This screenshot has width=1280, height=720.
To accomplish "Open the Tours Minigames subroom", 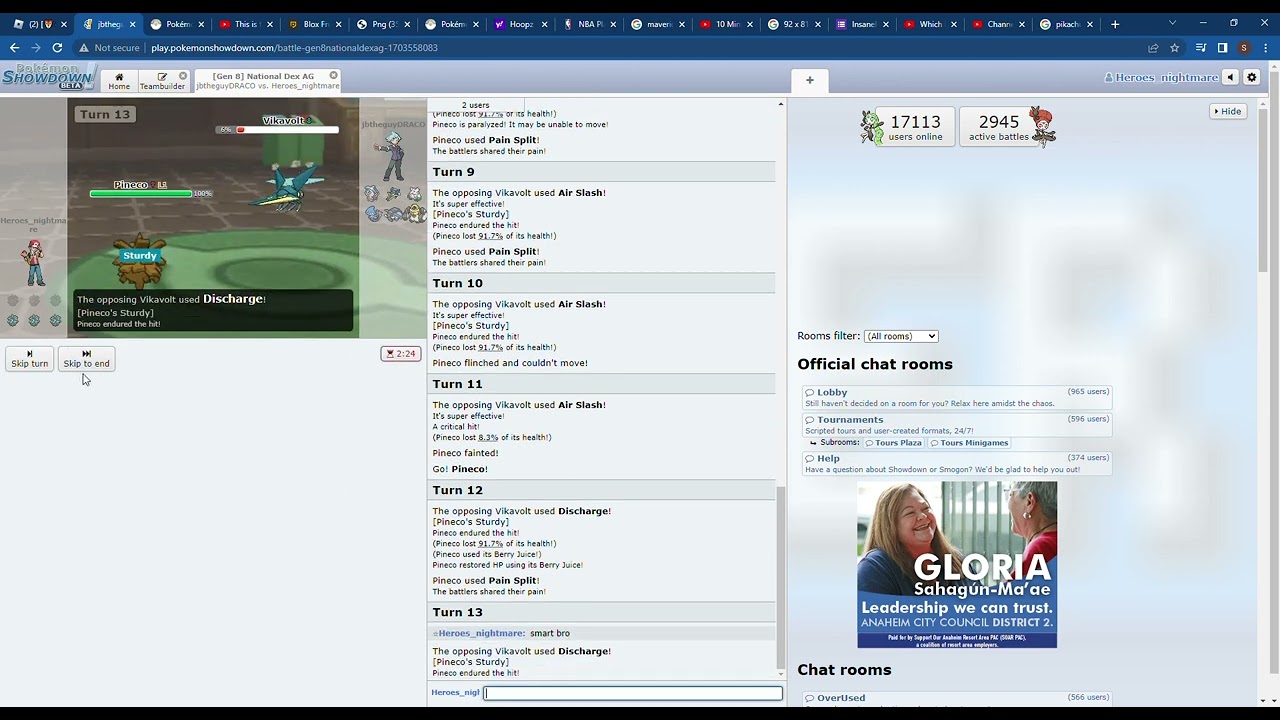I will click(969, 443).
